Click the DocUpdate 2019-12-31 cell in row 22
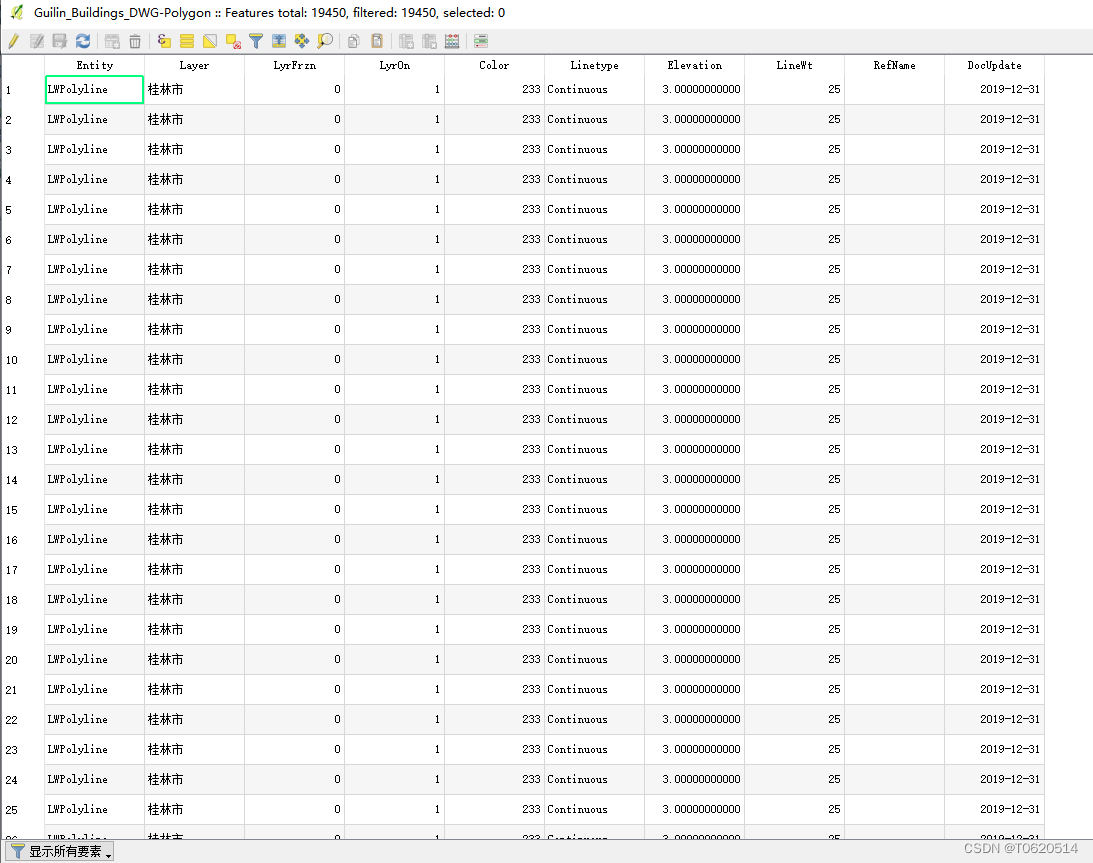 pos(994,719)
